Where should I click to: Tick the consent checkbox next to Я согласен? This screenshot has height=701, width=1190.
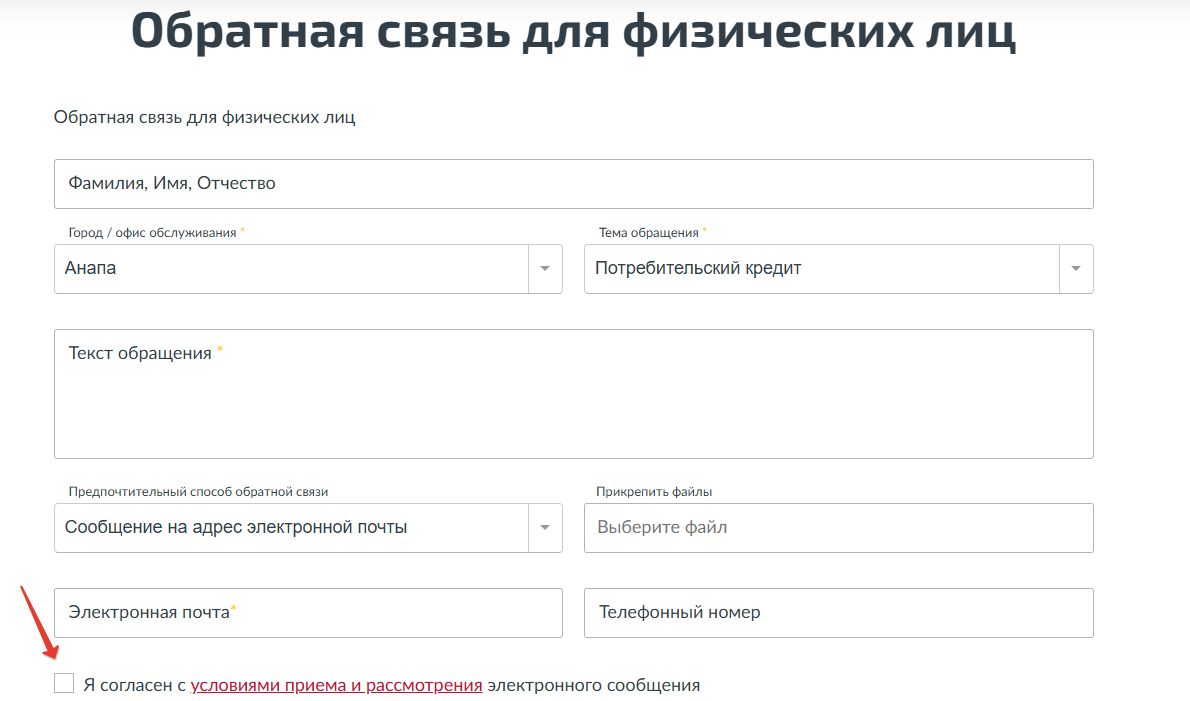coord(64,684)
